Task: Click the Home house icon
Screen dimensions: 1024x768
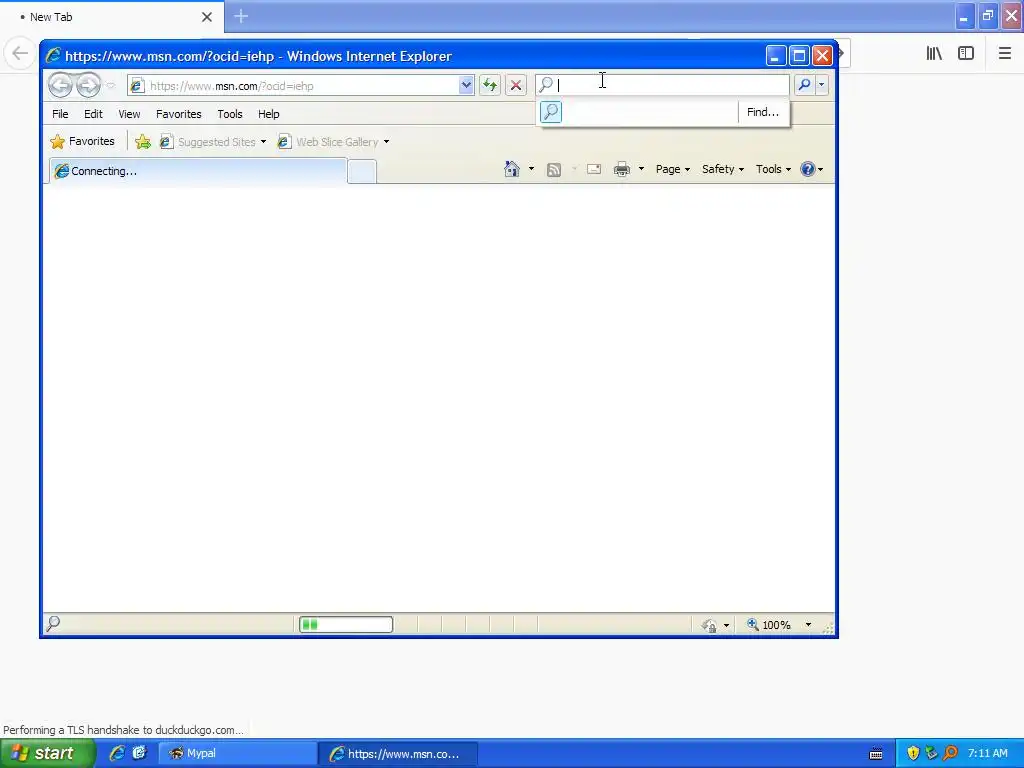Action: (x=512, y=169)
